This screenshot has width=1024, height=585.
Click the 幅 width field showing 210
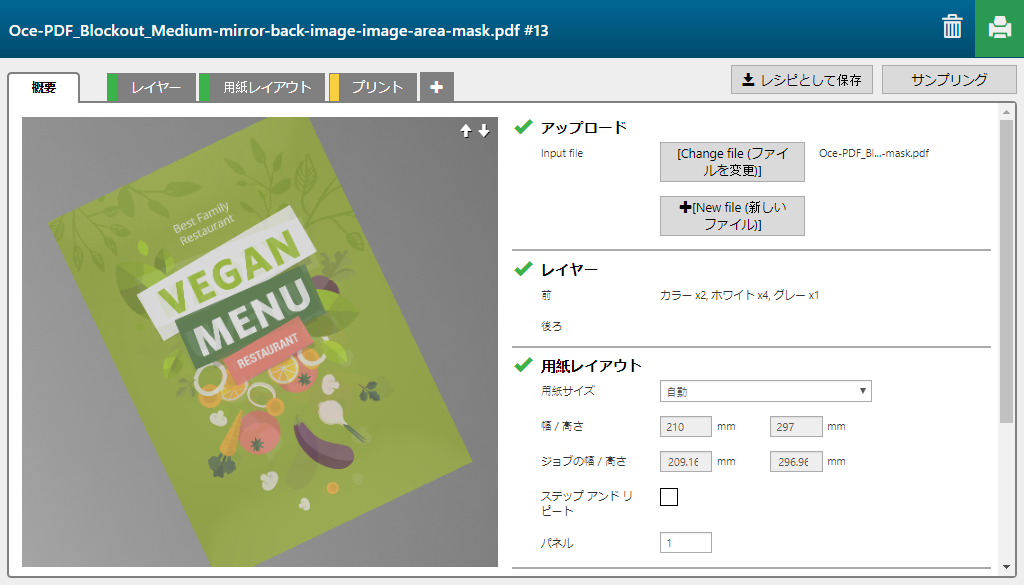pyautogui.click(x=686, y=426)
